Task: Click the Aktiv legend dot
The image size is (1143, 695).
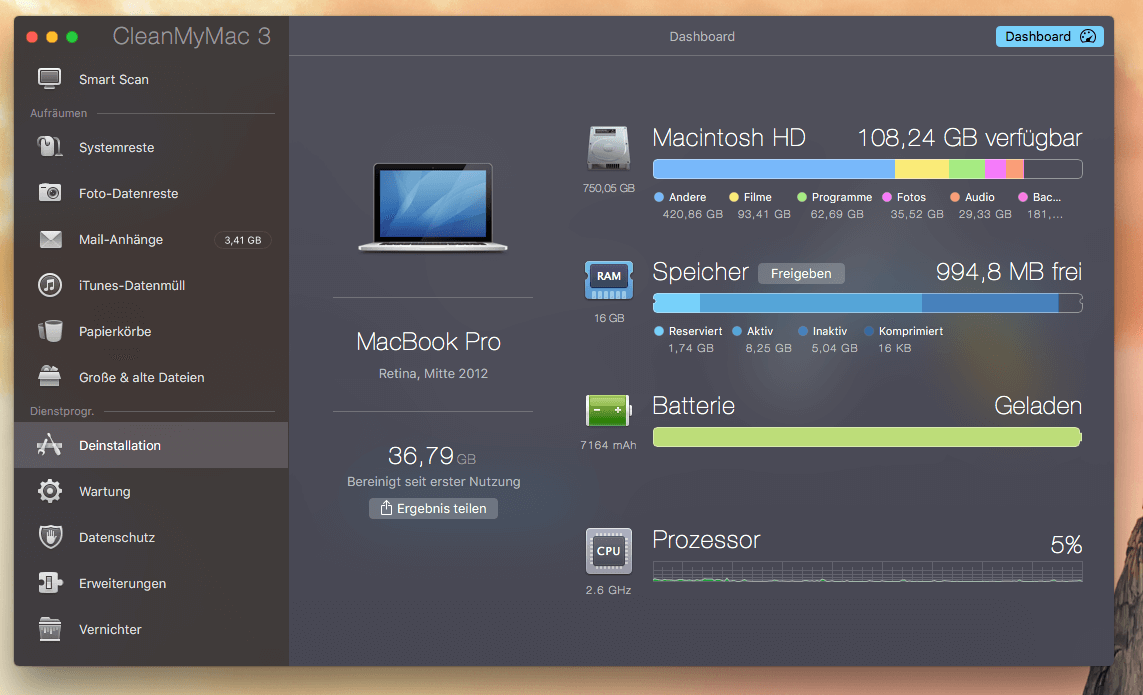Action: pyautogui.click(x=737, y=331)
